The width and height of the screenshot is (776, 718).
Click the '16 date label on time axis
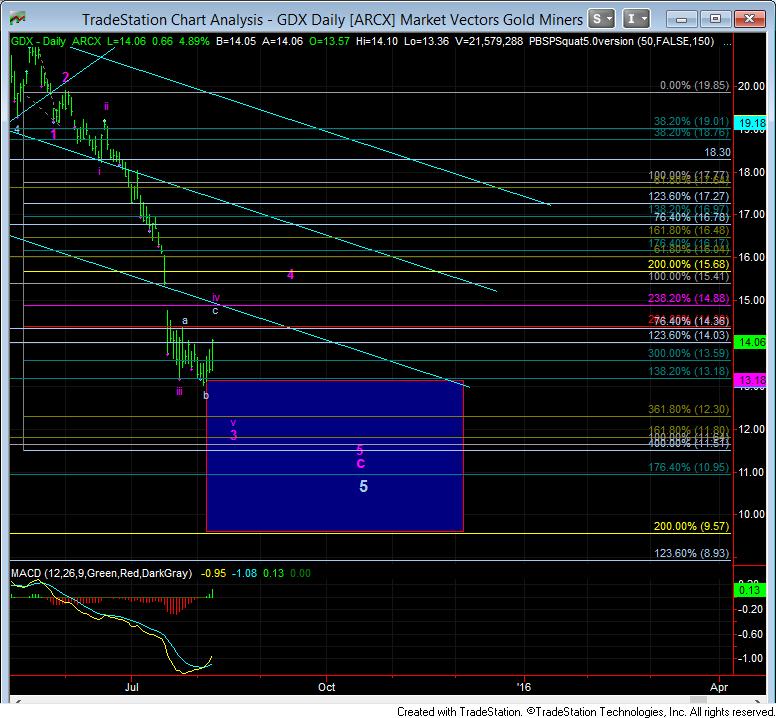point(523,687)
